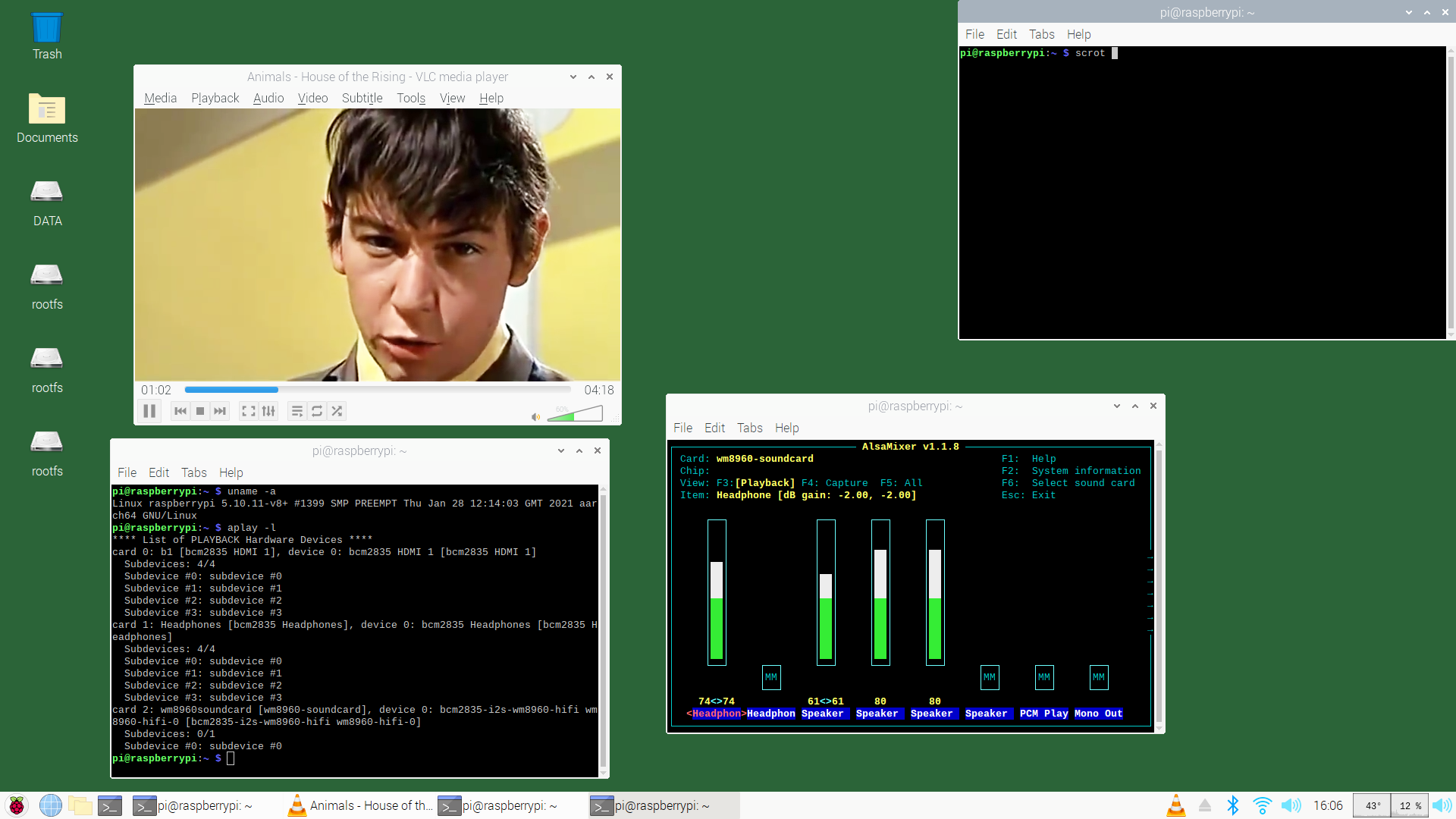This screenshot has height=819, width=1456.
Task: Pause the VLC video playback
Action: click(x=149, y=411)
